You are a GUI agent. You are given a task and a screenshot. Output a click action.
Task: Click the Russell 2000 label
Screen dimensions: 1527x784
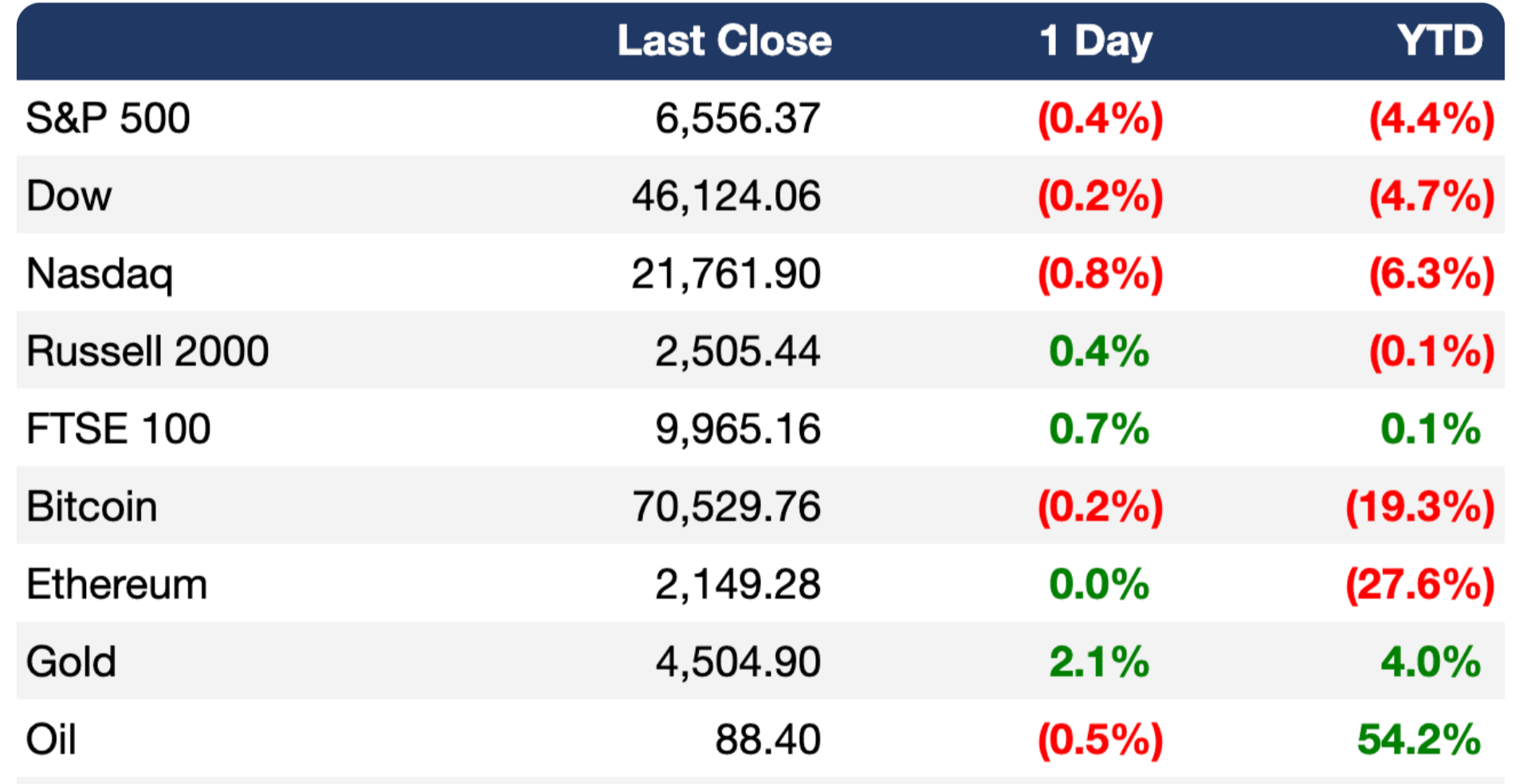[147, 351]
